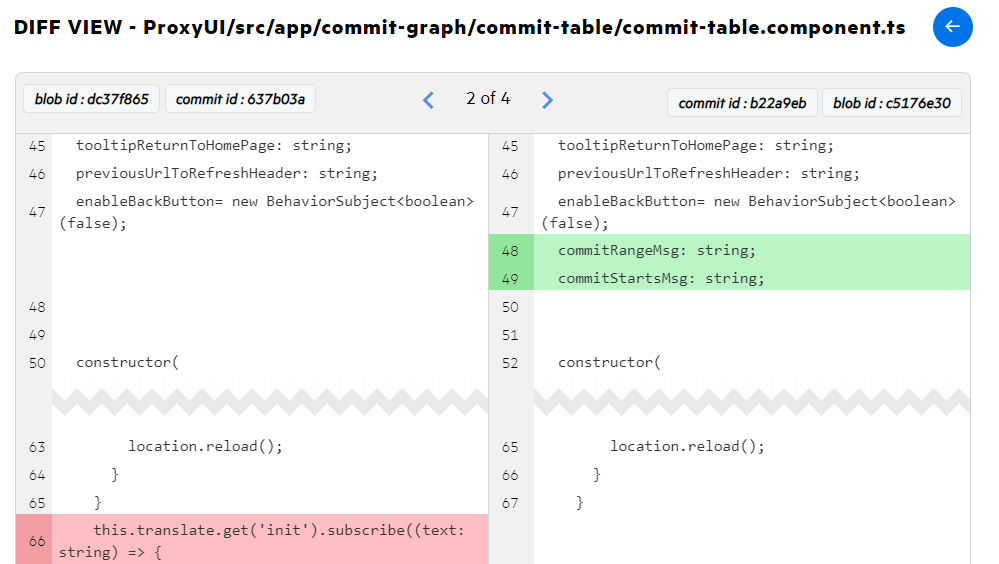Viewport: 999px width, 564px height.
Task: Click the '2 of 4' diff counter
Action: (x=488, y=98)
